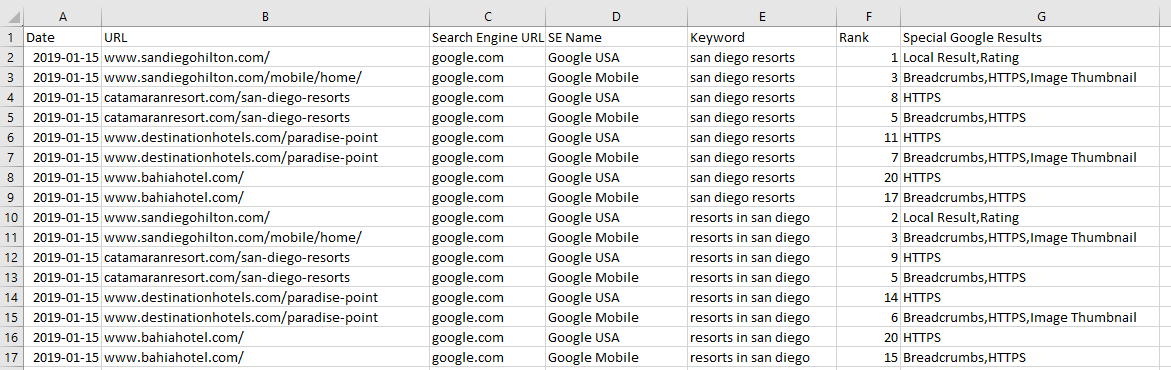This screenshot has width=1171, height=370.
Task: Select Rank 15 cell in row 17
Action: click(x=869, y=357)
